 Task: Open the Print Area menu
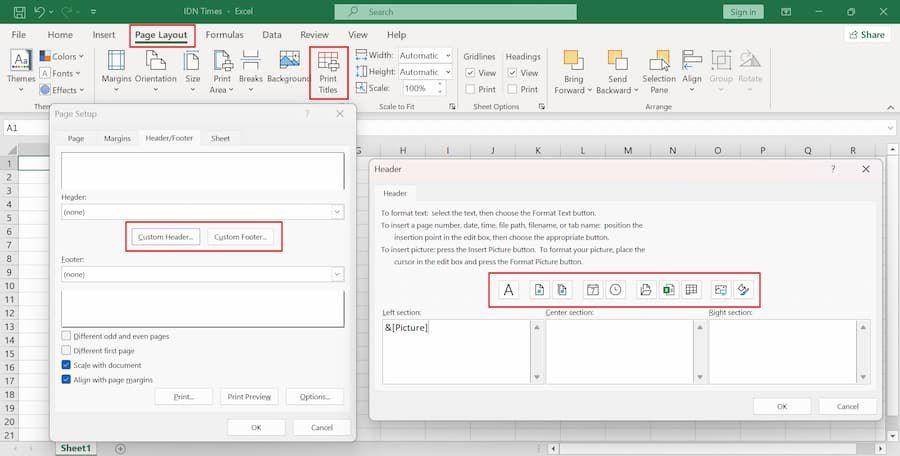pyautogui.click(x=222, y=72)
